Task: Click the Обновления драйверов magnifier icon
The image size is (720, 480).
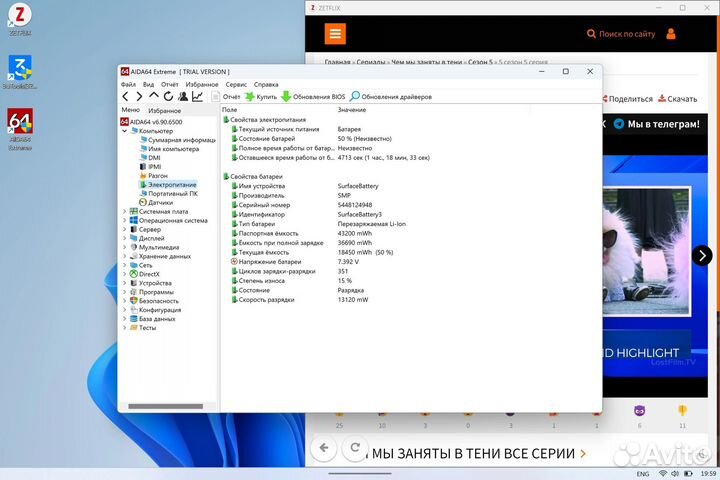Action: click(x=355, y=97)
